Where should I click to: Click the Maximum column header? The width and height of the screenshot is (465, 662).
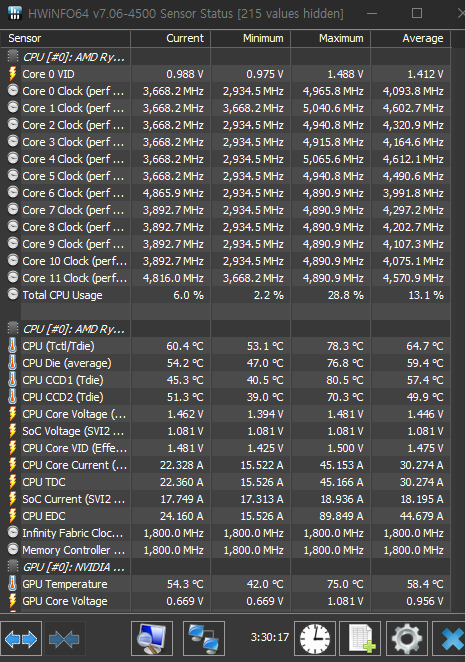click(331, 38)
